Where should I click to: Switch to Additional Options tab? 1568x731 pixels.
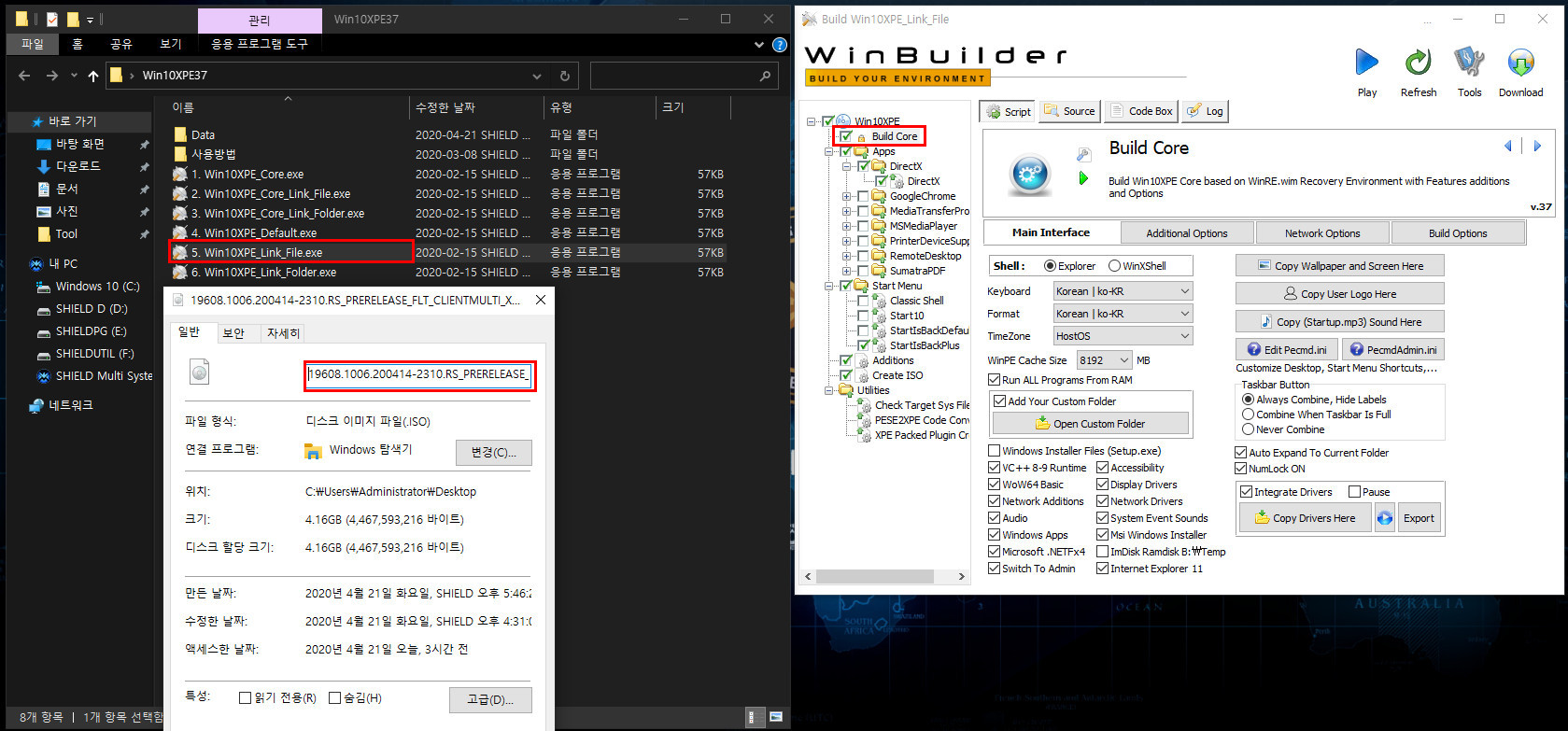click(1186, 233)
